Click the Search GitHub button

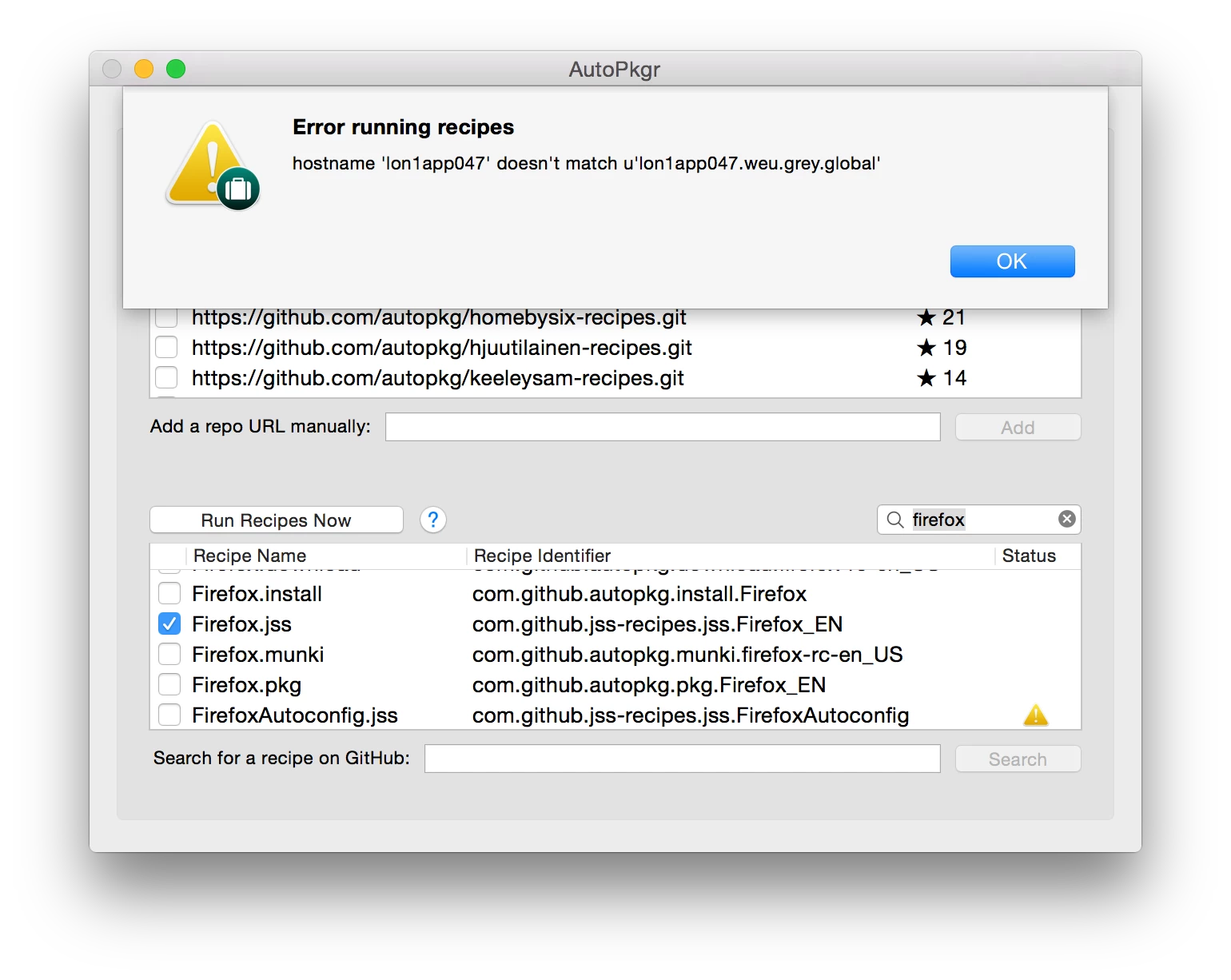click(x=1018, y=759)
